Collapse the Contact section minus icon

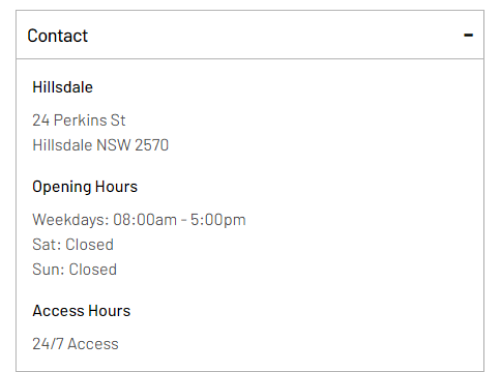(x=468, y=35)
